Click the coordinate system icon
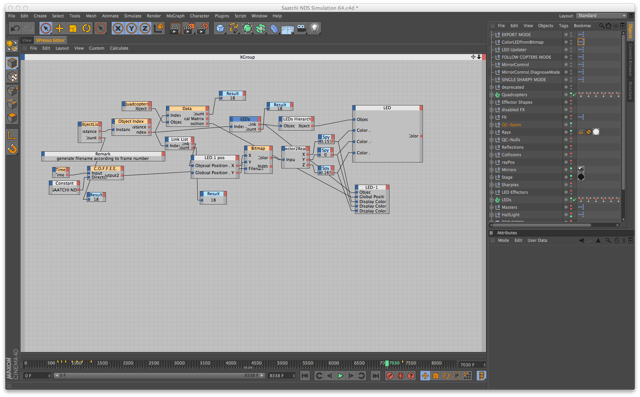The height and width of the screenshot is (397, 640). [158, 28]
